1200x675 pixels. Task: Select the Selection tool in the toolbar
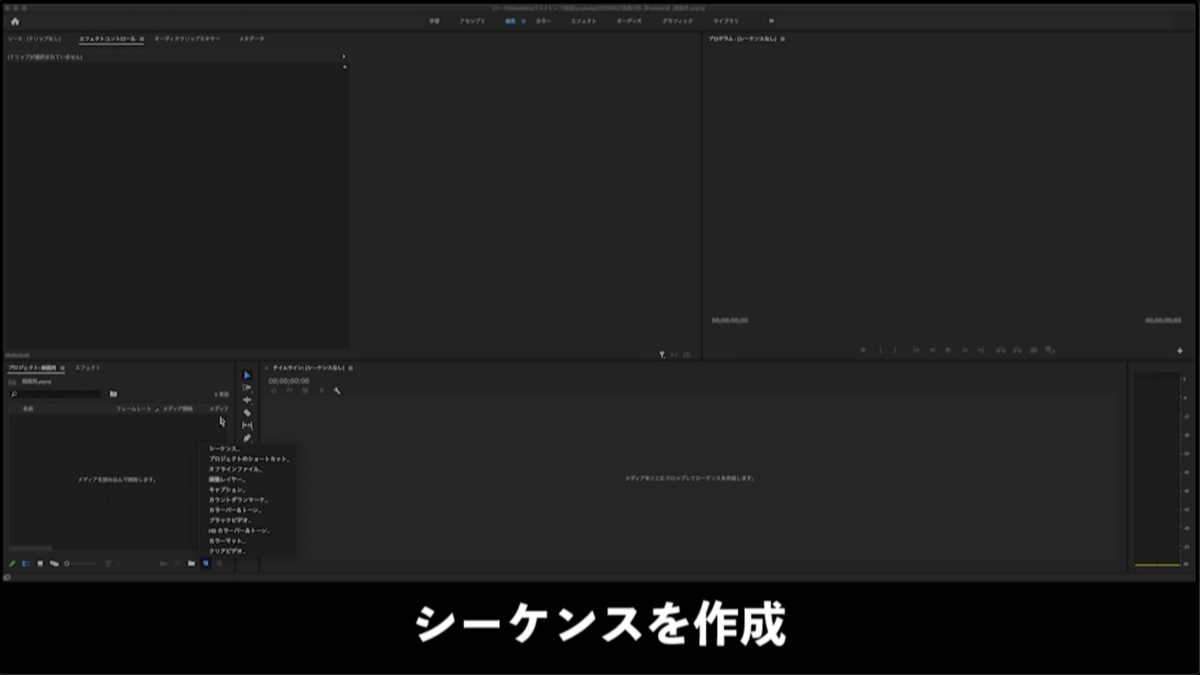246,375
